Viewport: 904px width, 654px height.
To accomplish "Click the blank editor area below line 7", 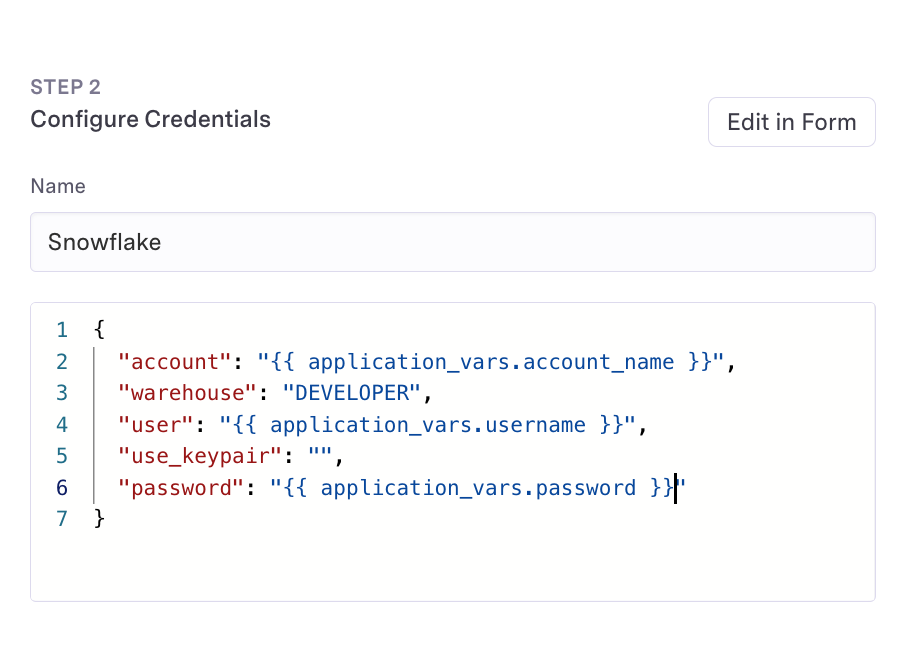I will 452,565.
